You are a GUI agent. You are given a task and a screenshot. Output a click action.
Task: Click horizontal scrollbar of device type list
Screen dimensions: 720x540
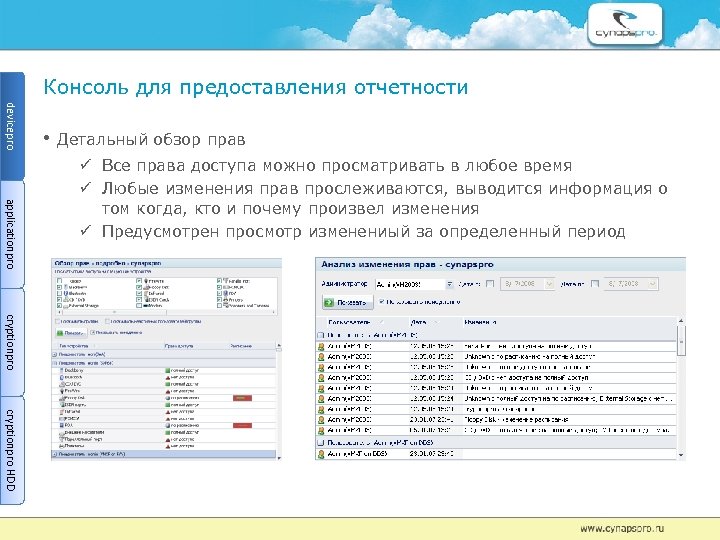click(165, 312)
